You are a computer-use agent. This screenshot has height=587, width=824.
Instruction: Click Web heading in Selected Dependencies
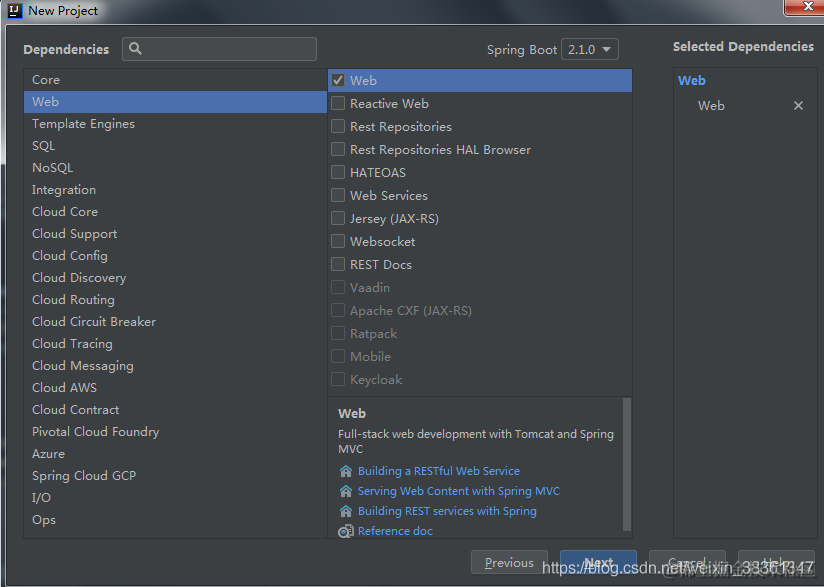[692, 80]
